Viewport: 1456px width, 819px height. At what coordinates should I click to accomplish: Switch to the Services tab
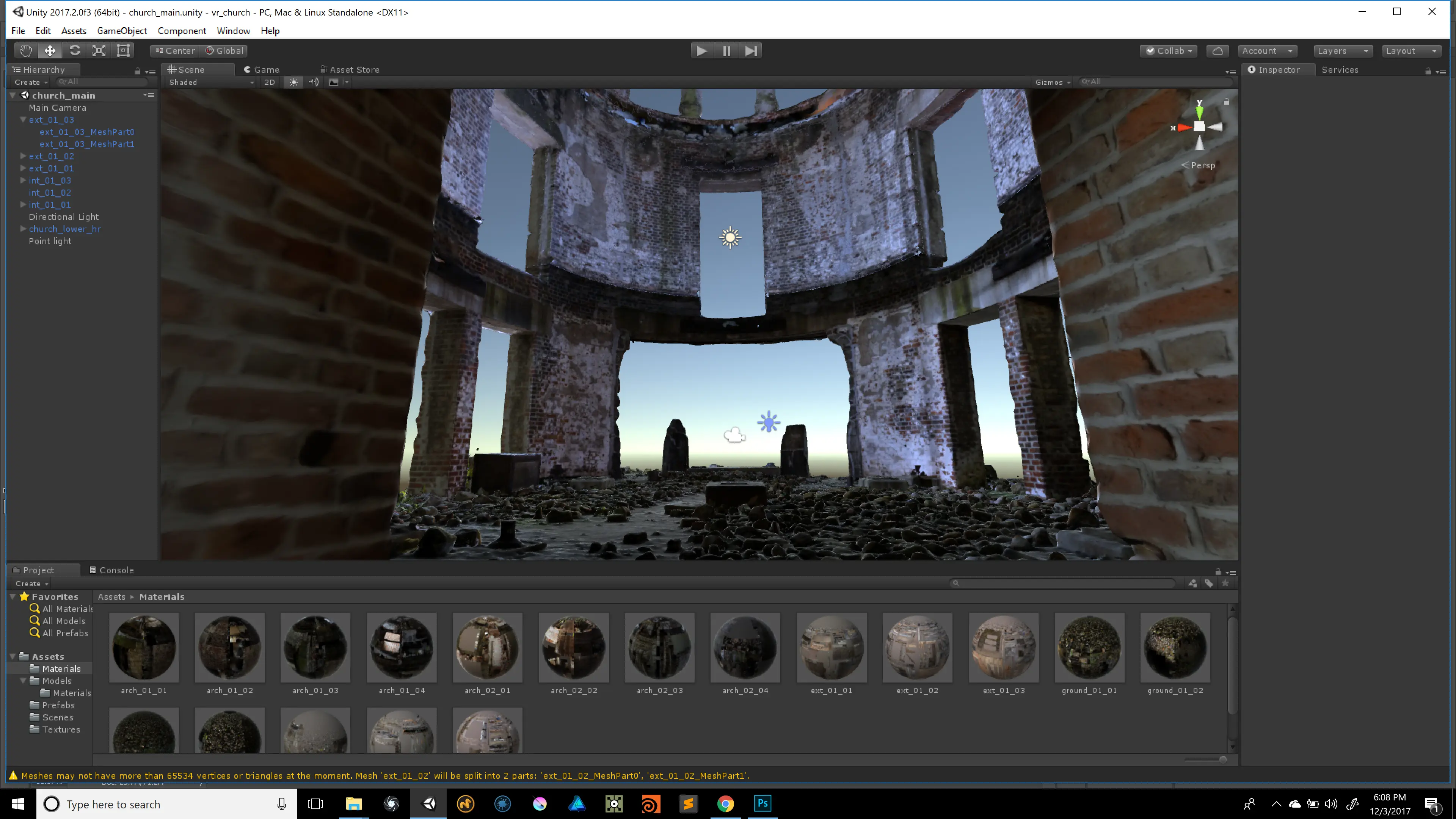click(1340, 69)
